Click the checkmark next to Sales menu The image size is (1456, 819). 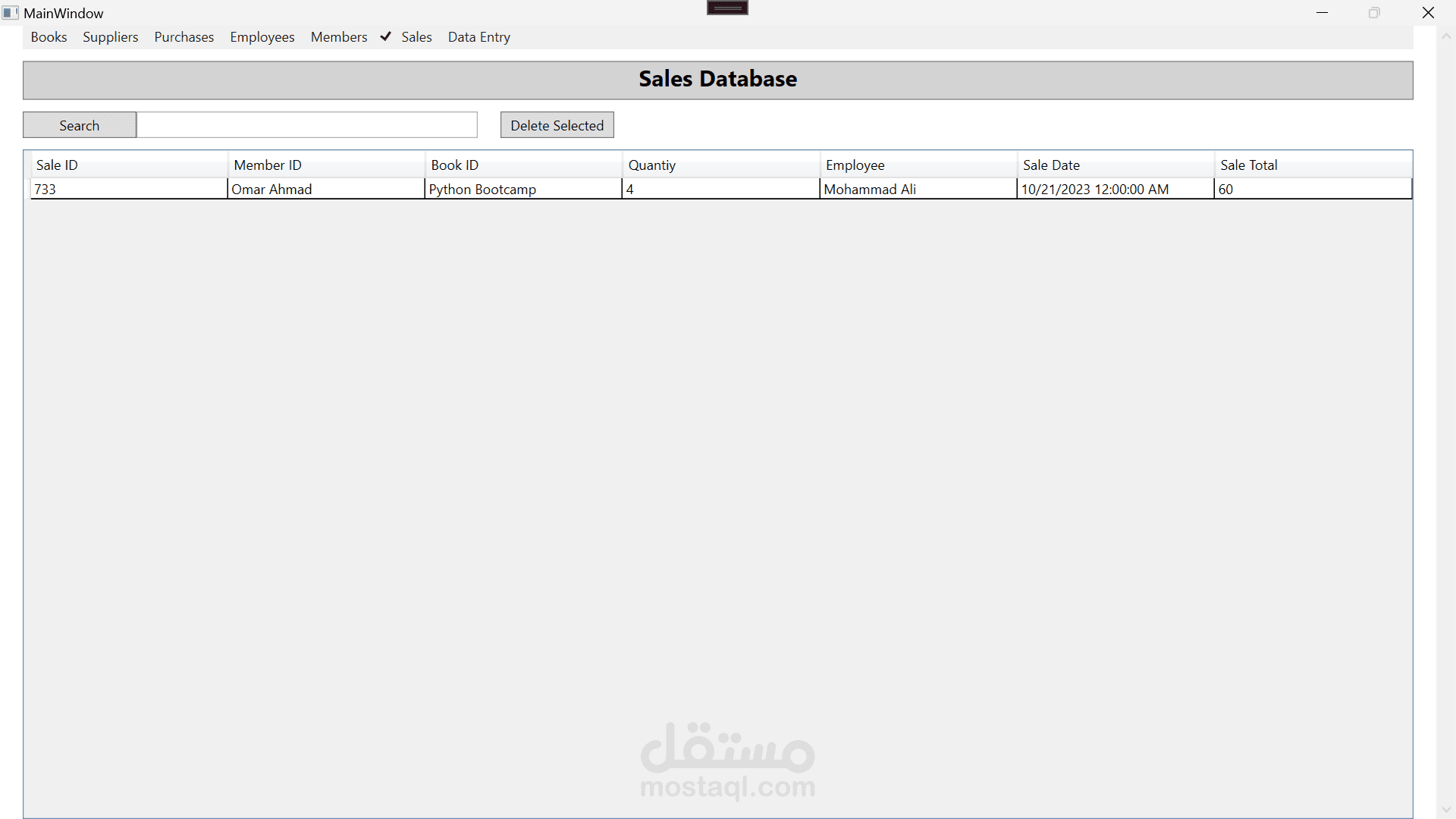pos(385,36)
